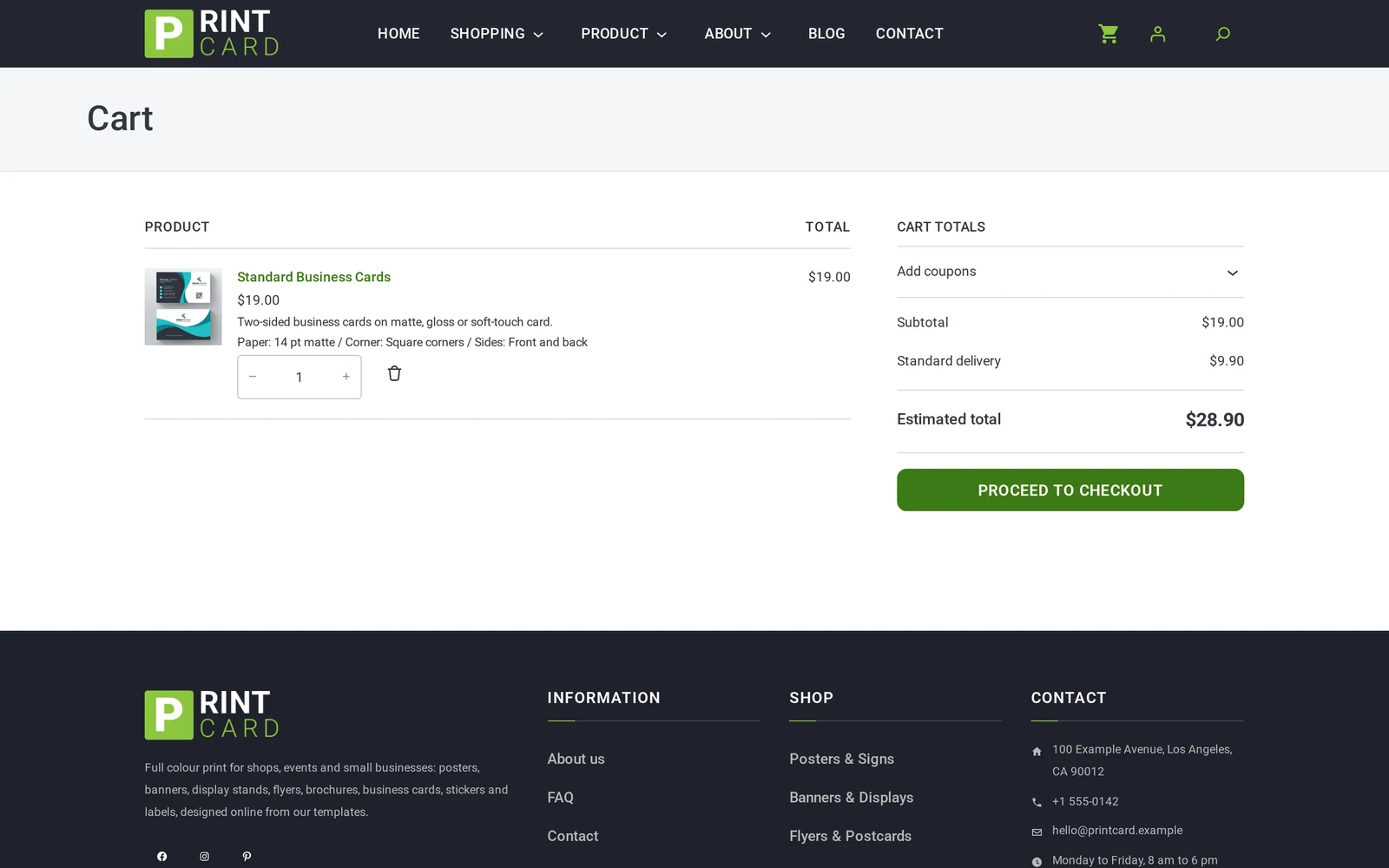The image size is (1389, 868).
Task: Increase quantity with the plus button
Action: 346,377
